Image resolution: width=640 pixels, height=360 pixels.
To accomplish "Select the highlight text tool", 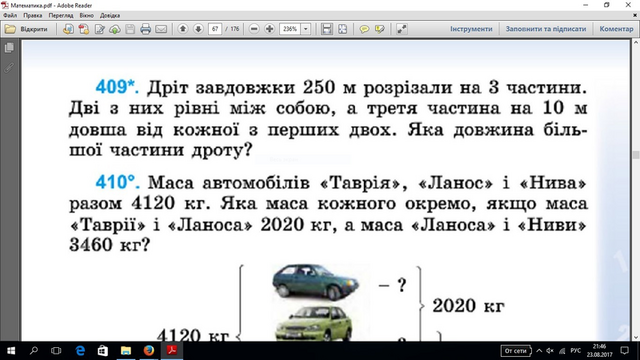I will tap(380, 29).
